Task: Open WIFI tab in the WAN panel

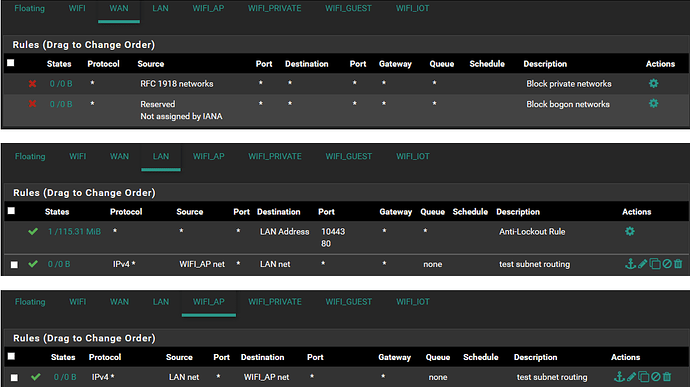Action: [x=77, y=8]
